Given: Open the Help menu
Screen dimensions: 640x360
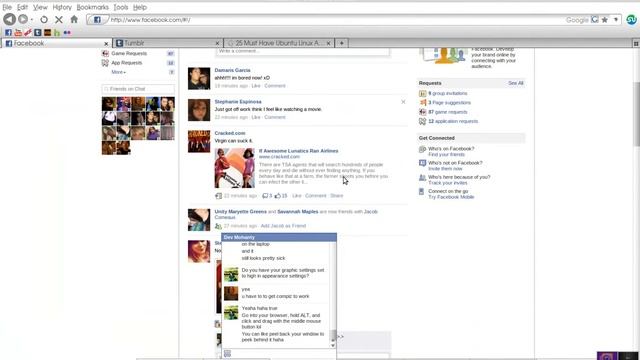Looking at the screenshot, I should [x=140, y=7].
